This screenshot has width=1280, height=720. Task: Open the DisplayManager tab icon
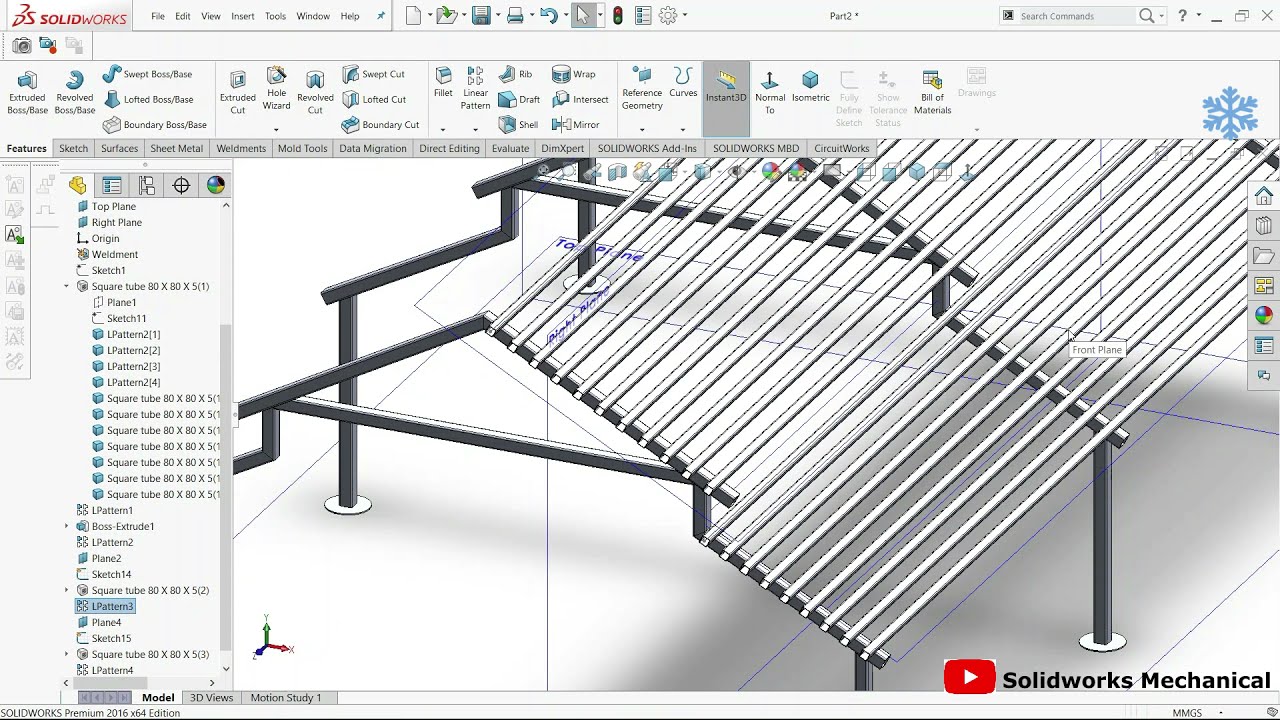(x=215, y=185)
